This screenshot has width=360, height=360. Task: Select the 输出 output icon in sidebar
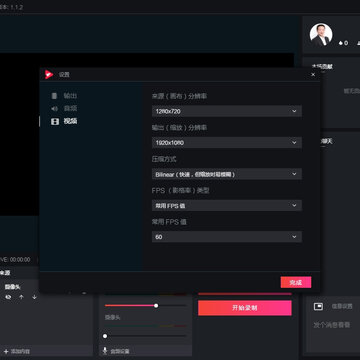(54, 96)
